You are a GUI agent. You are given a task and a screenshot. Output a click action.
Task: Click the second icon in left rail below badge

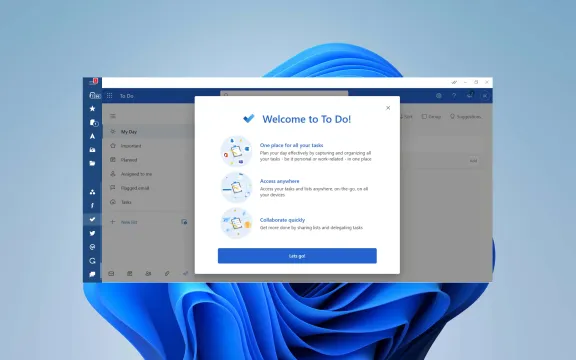(94, 96)
